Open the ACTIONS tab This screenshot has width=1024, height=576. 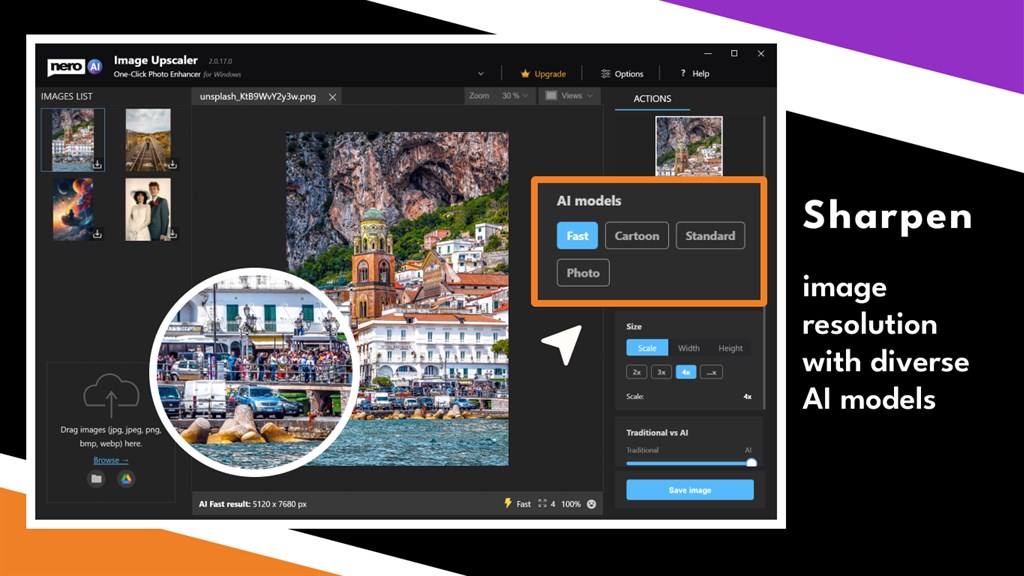point(652,99)
